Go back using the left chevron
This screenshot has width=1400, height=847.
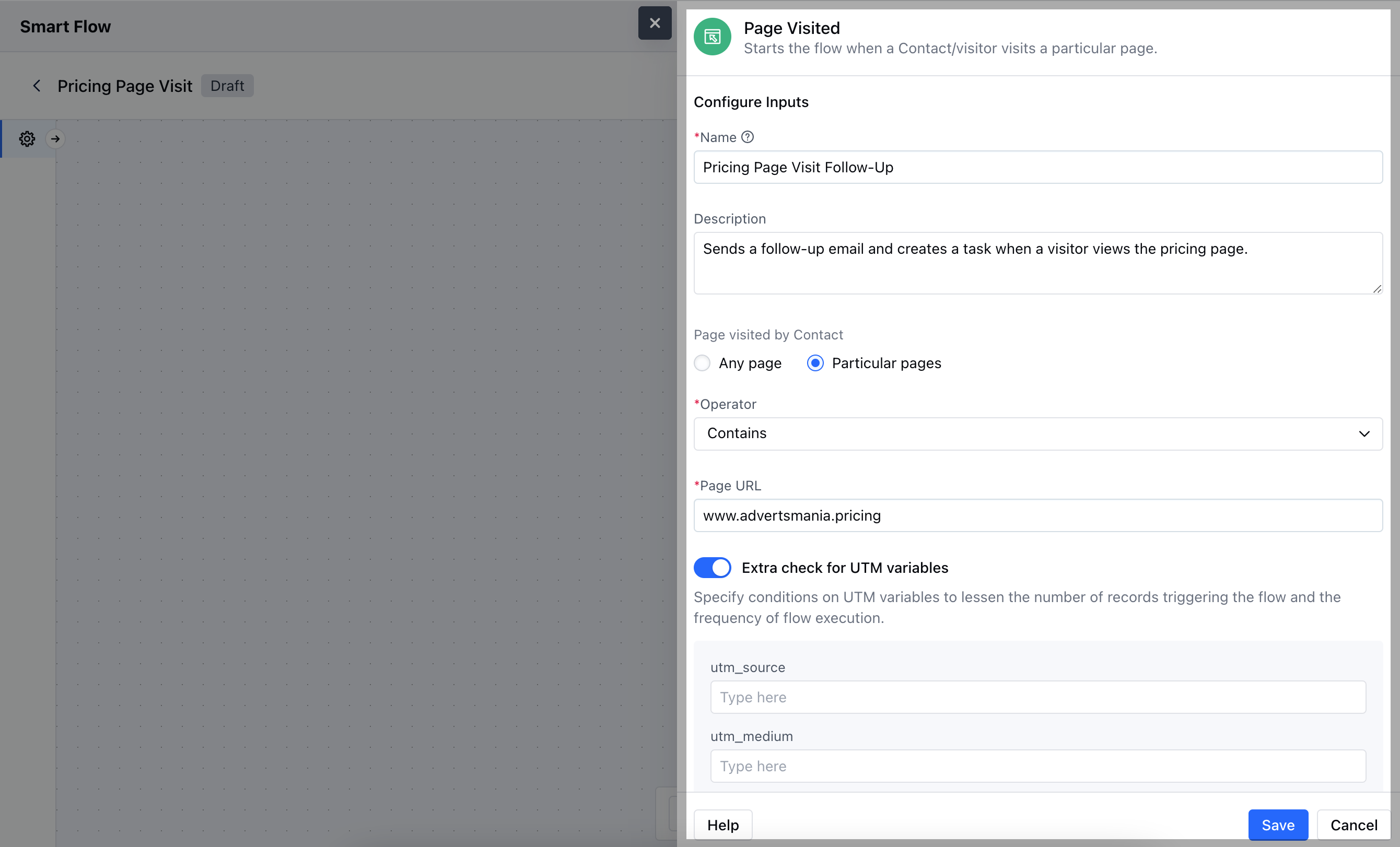tap(37, 86)
